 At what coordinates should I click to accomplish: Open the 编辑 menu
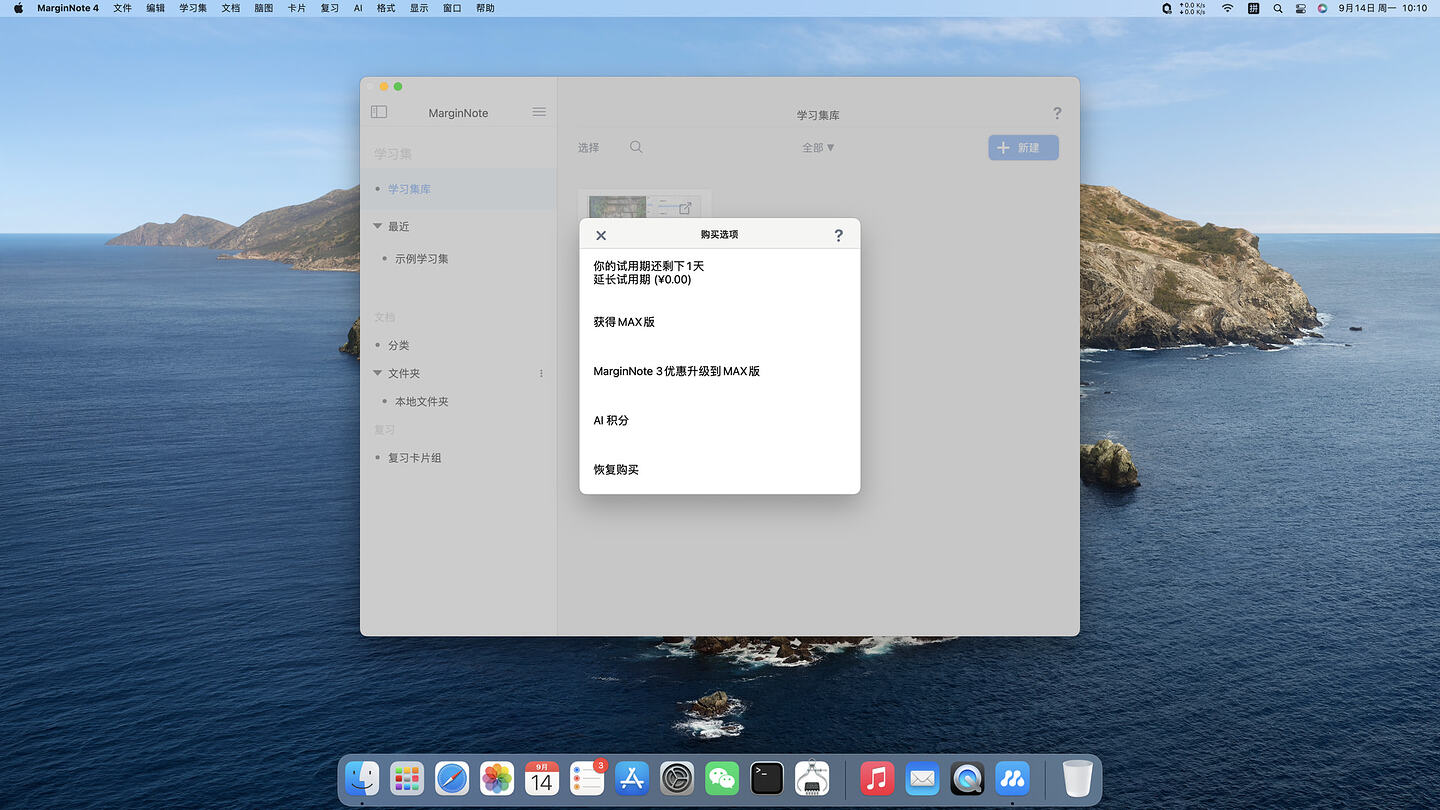coord(155,8)
